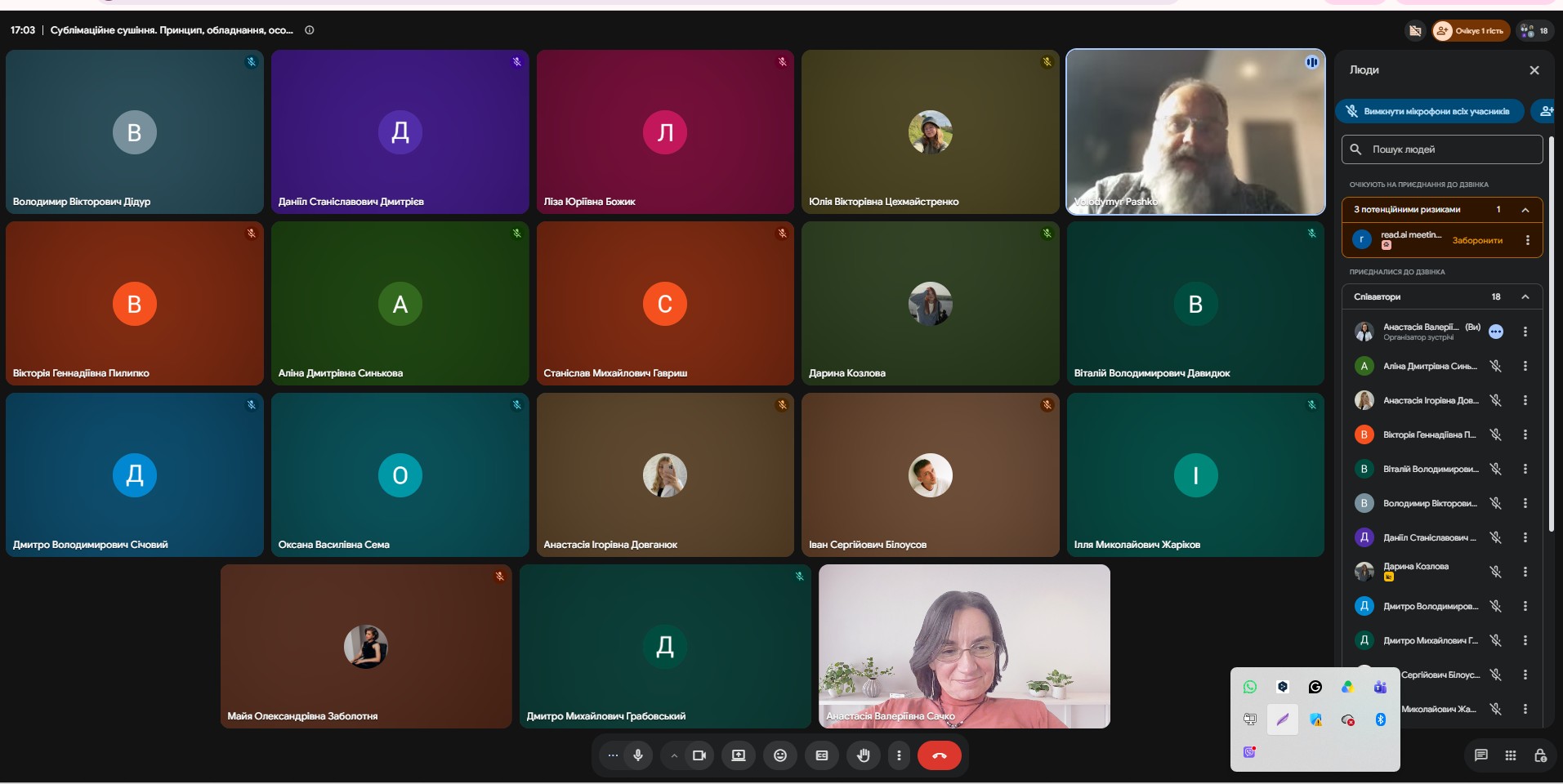This screenshot has width=1563, height=784.
Task: Click the cloud sync error tray icon
Action: (1348, 719)
